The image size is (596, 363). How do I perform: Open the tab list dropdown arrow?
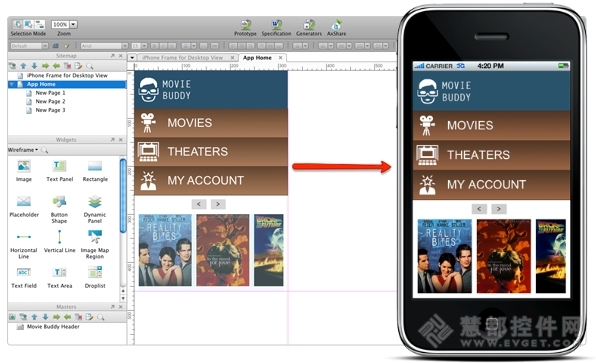(x=132, y=58)
